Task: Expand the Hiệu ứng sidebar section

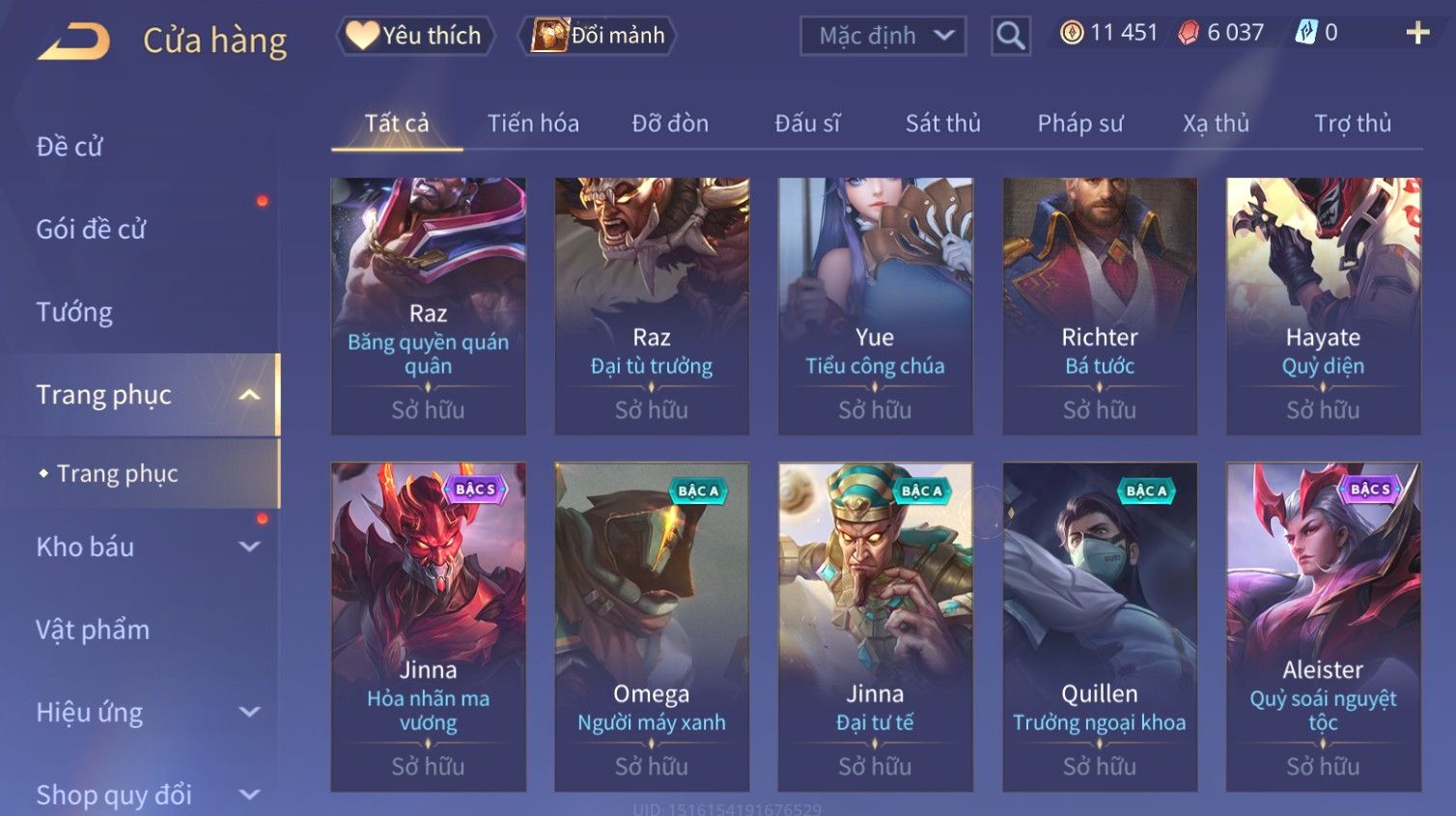Action: click(249, 712)
